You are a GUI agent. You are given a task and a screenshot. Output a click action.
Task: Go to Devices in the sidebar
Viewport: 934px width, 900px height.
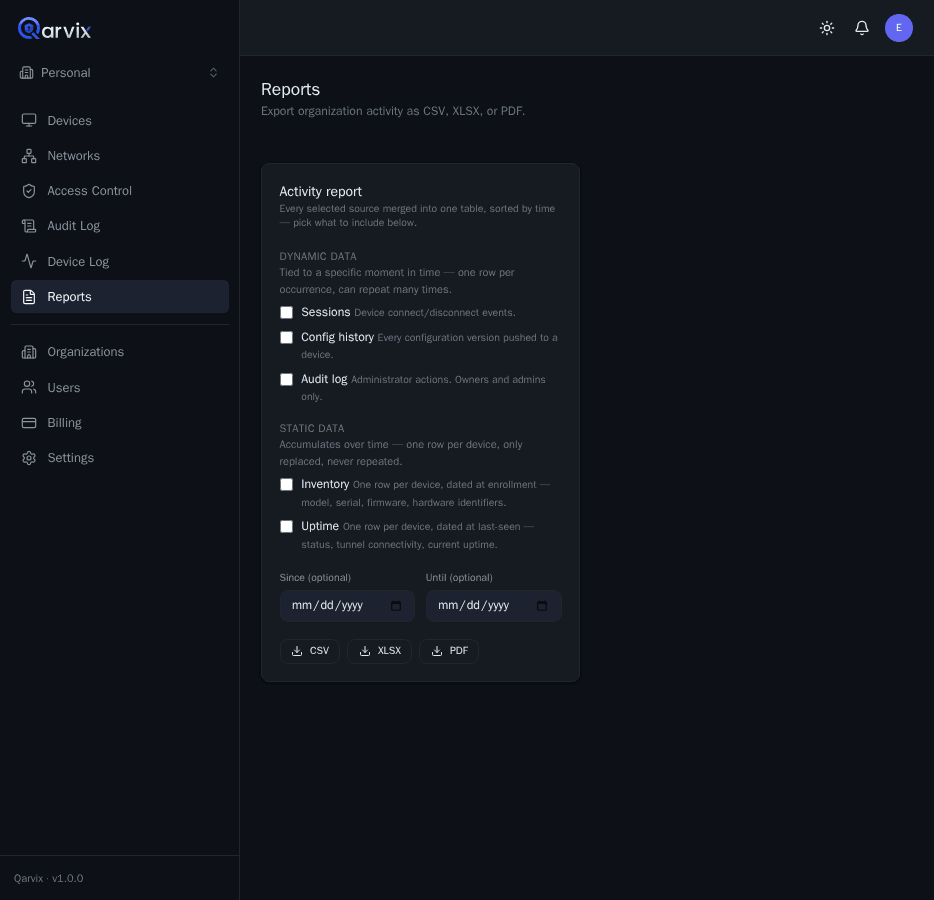click(x=120, y=120)
